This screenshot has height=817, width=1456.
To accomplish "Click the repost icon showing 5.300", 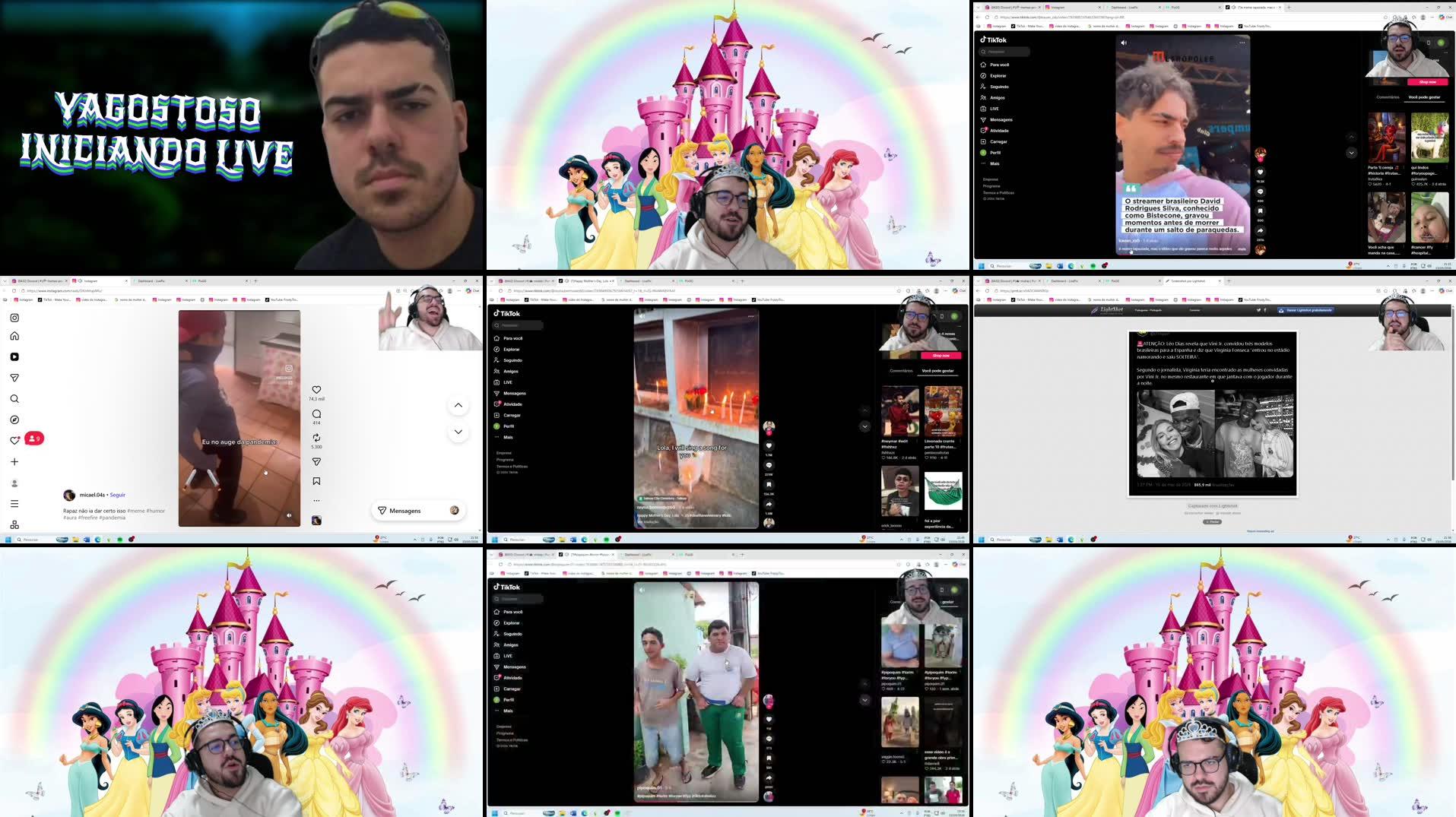I will click(316, 438).
